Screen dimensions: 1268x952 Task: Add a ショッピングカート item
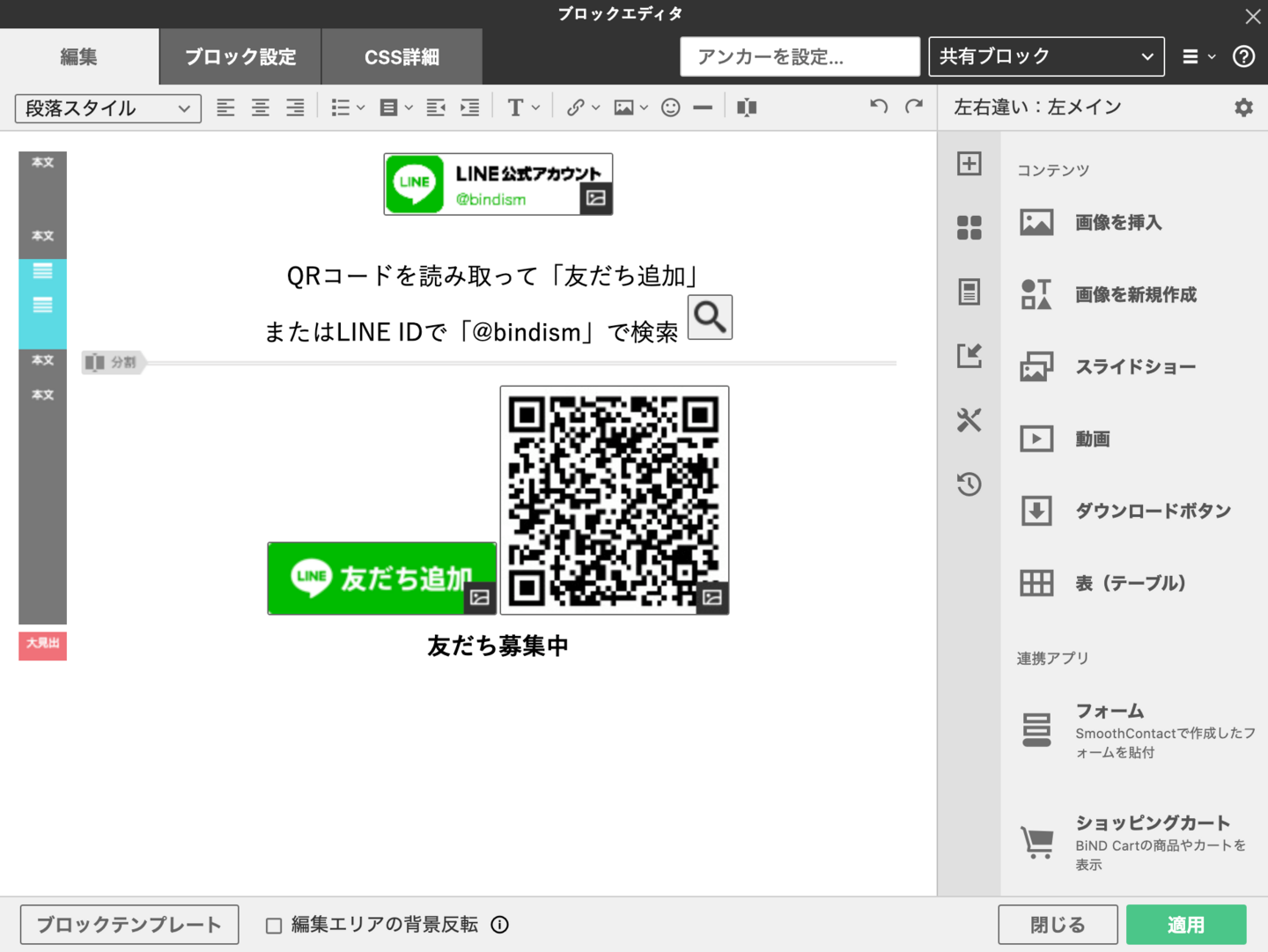coord(1134,843)
